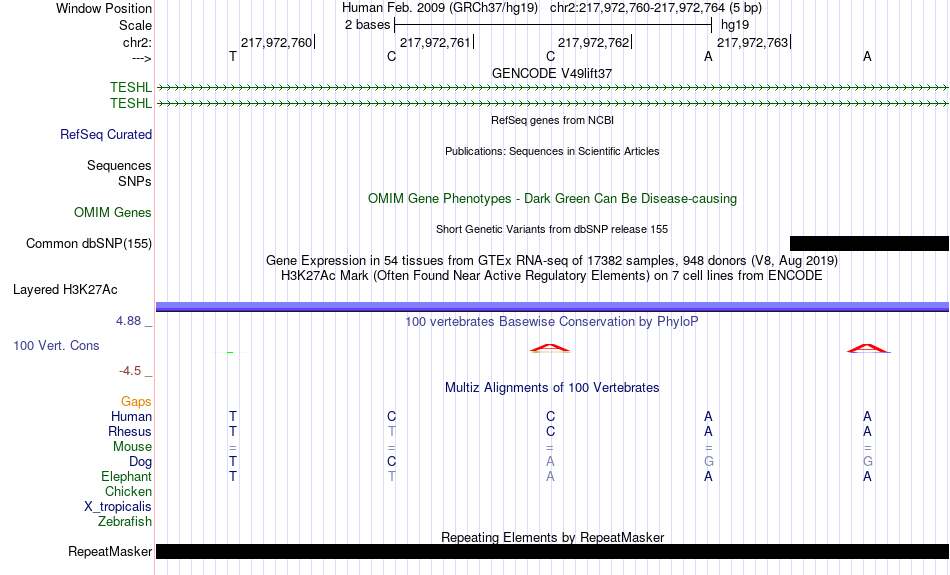Click Multiz Alignments of 100 Vertebrates title
The width and height of the screenshot is (950, 575).
coord(552,388)
